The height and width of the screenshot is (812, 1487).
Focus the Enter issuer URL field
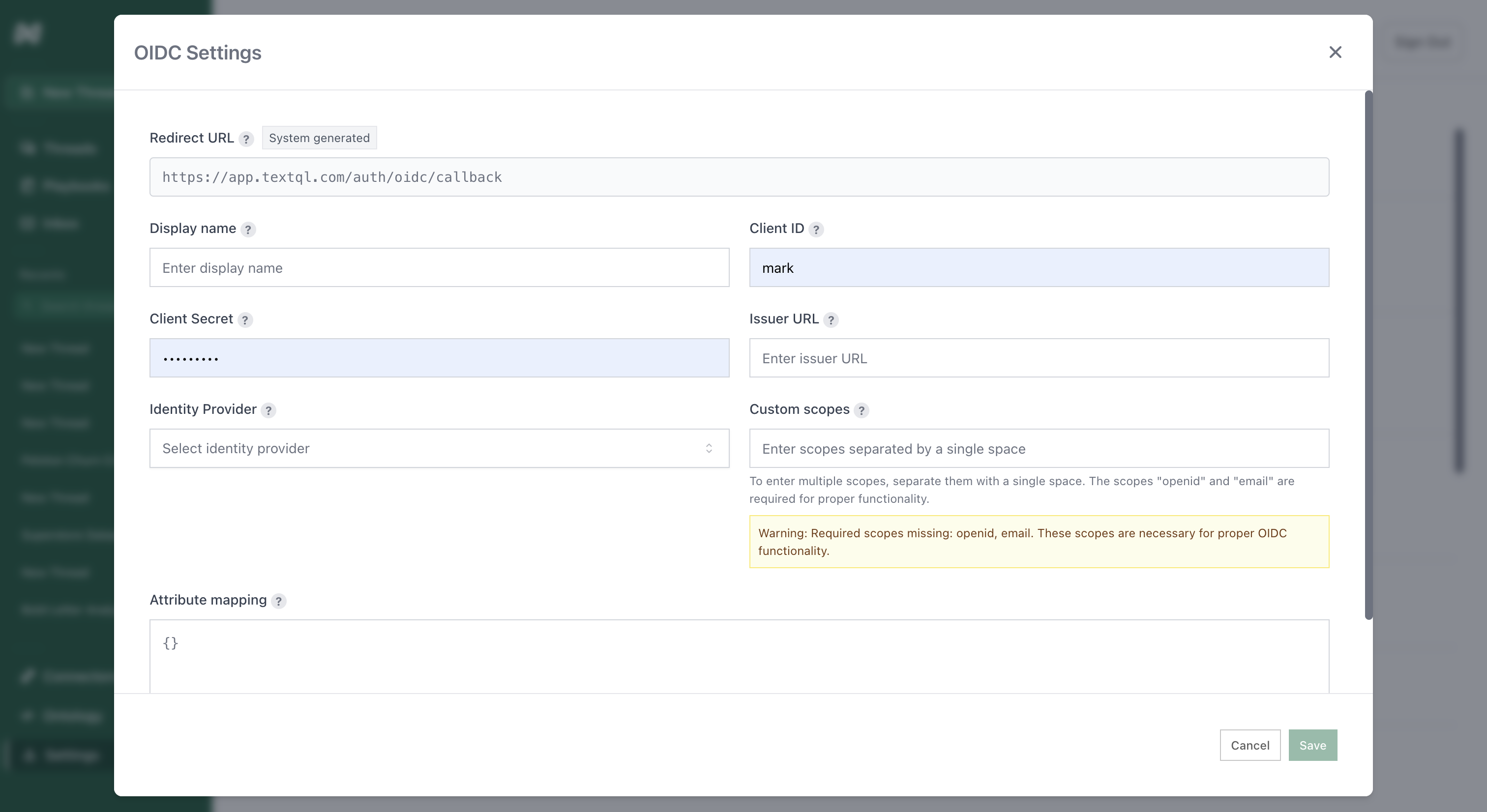(x=1039, y=358)
